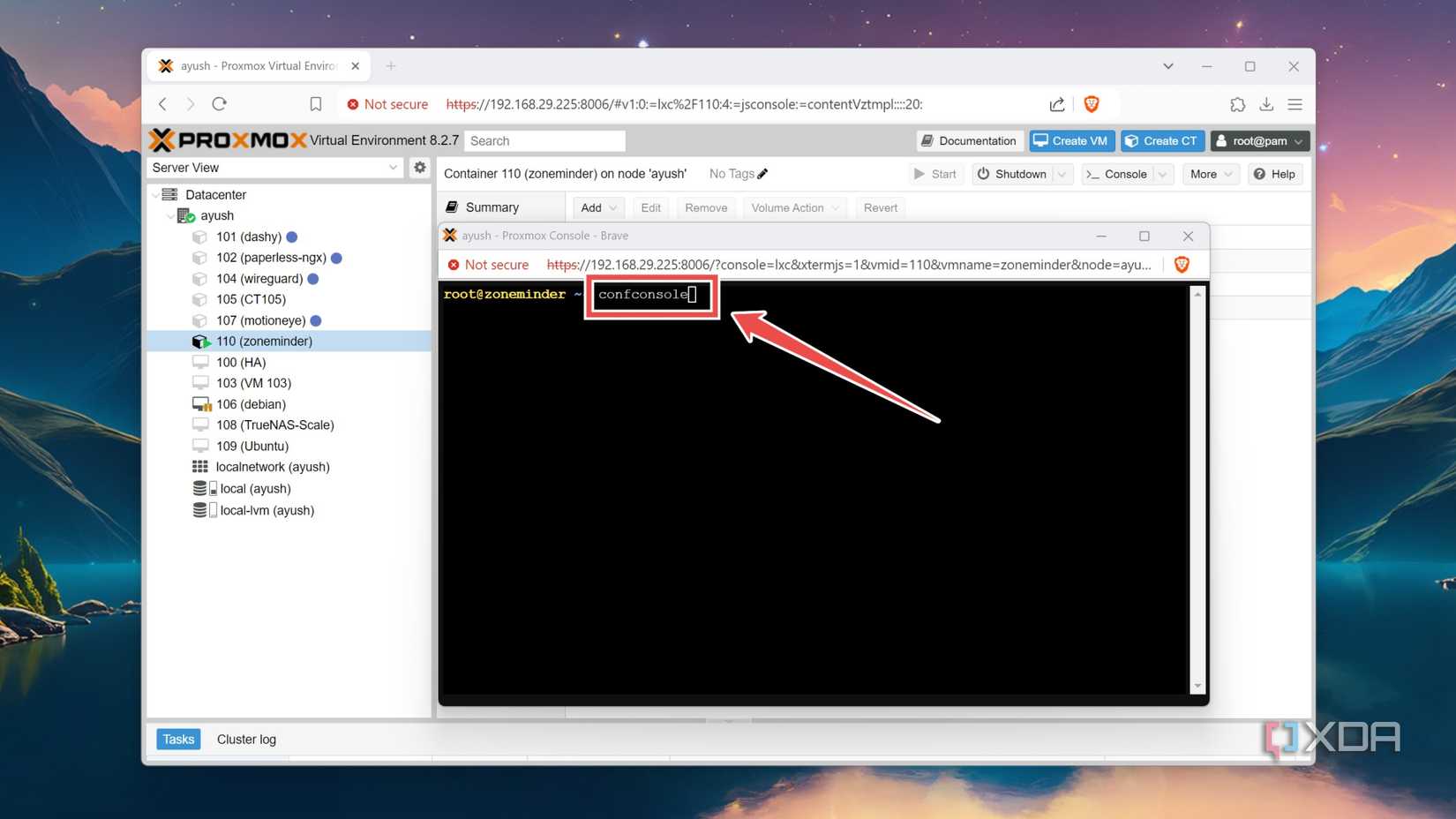The image size is (1456, 819).
Task: Click the share icon in address bar
Action: [1057, 104]
